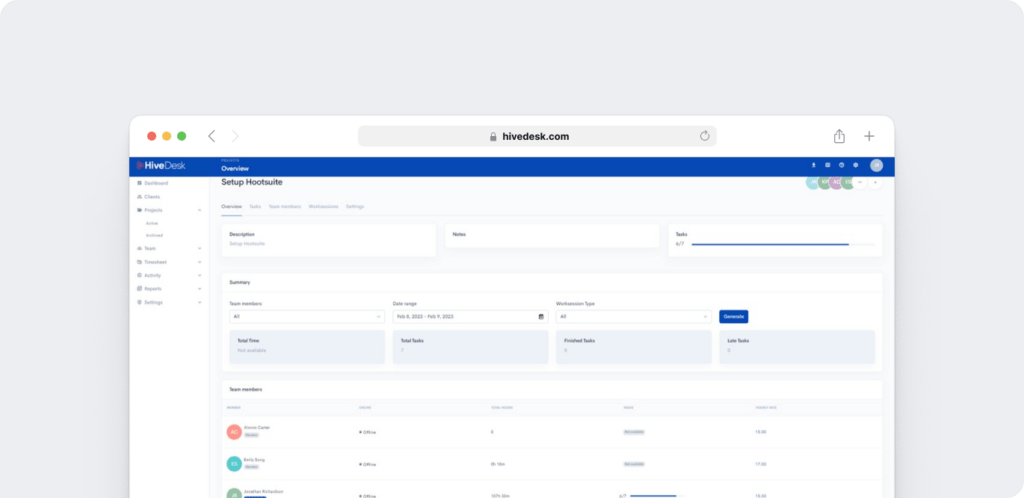Click the browser page reload icon
Viewport: 1024px width, 498px height.
coord(704,136)
